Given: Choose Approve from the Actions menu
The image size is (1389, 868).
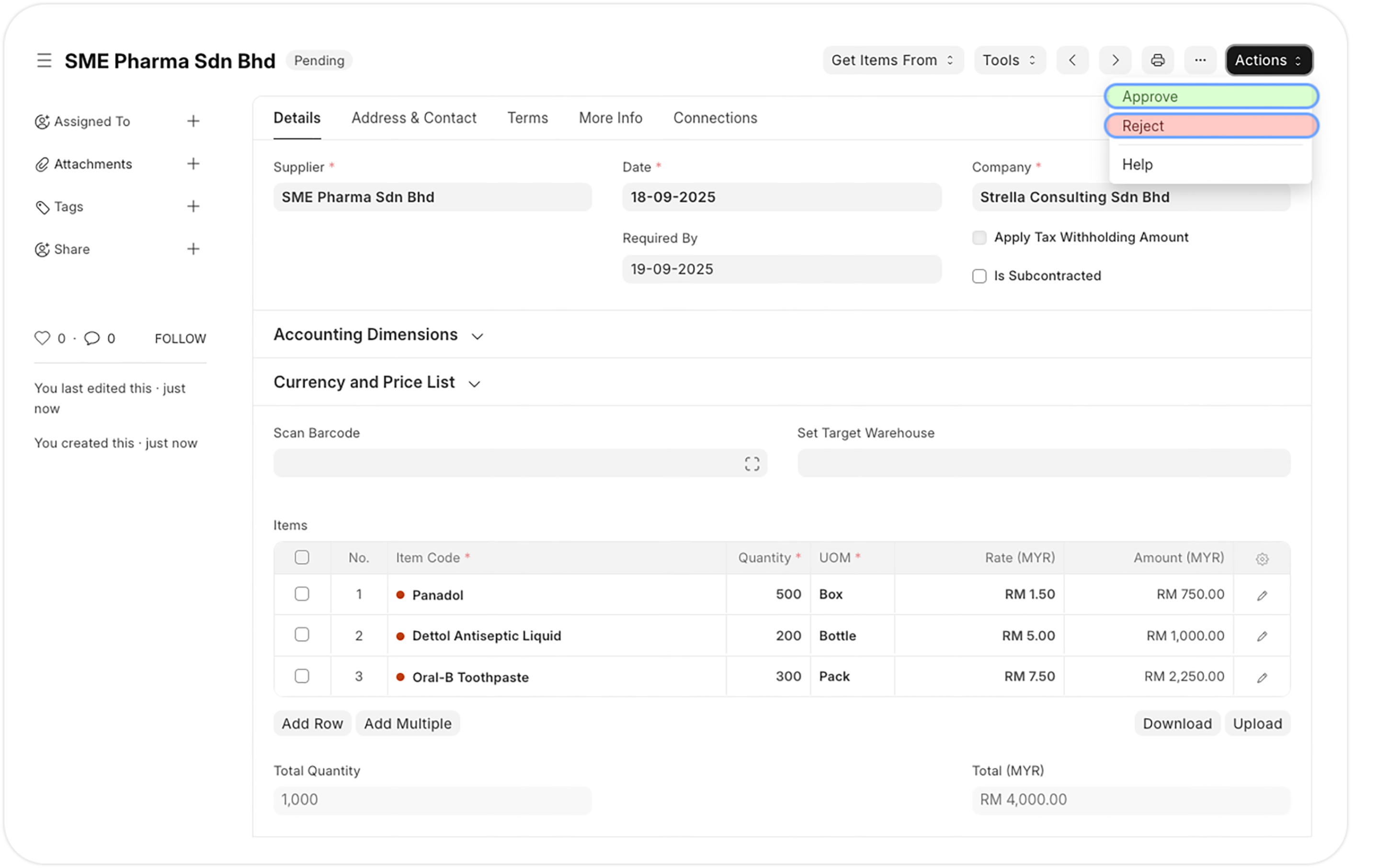Looking at the screenshot, I should point(1211,96).
